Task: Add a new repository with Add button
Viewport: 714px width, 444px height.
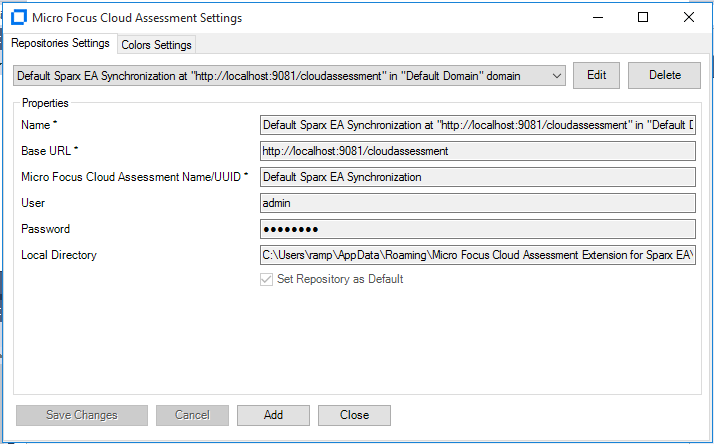Action: coord(273,415)
